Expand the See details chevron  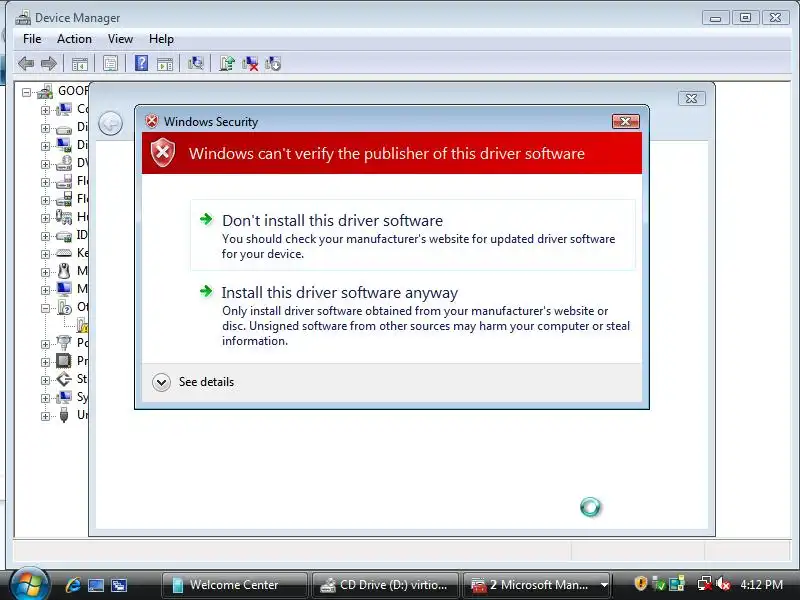tap(161, 382)
